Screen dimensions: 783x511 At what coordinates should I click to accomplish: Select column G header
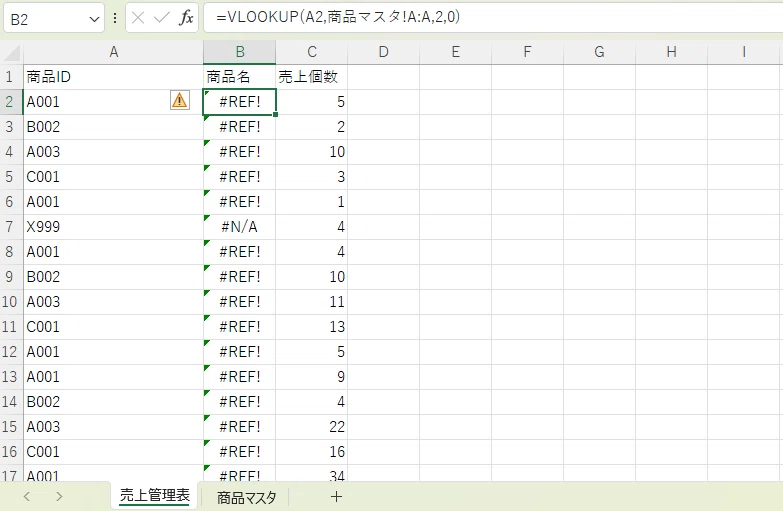coord(599,52)
